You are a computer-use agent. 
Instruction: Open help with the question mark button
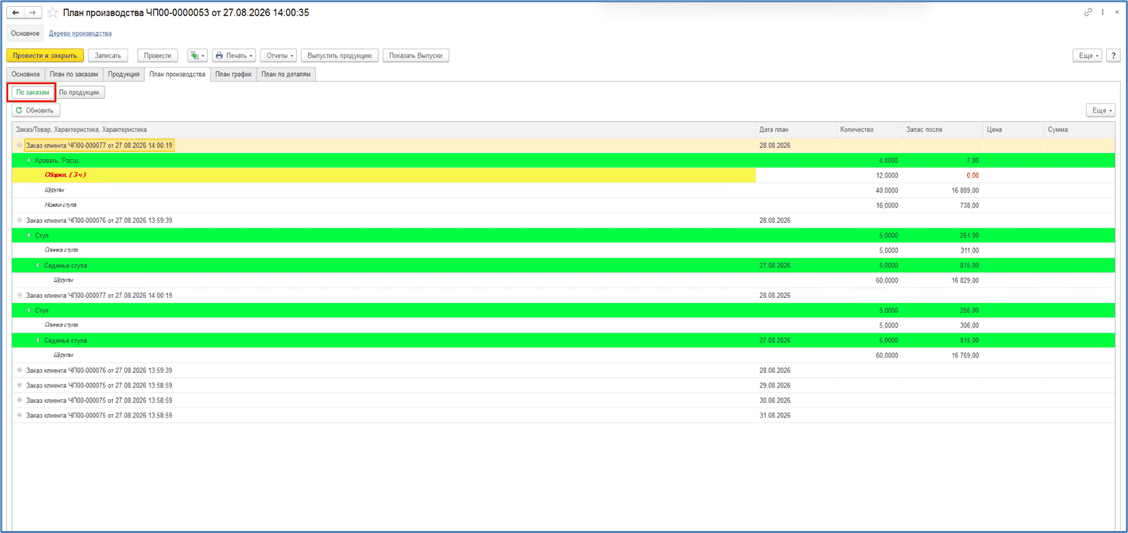1113,55
